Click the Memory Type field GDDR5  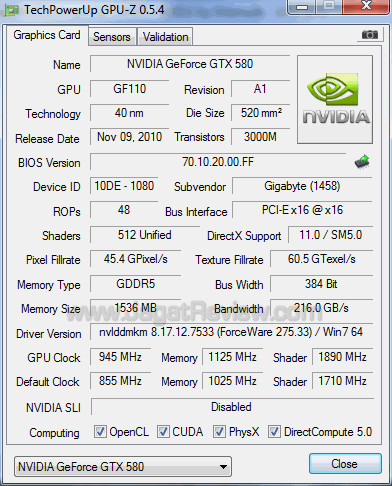point(135,284)
